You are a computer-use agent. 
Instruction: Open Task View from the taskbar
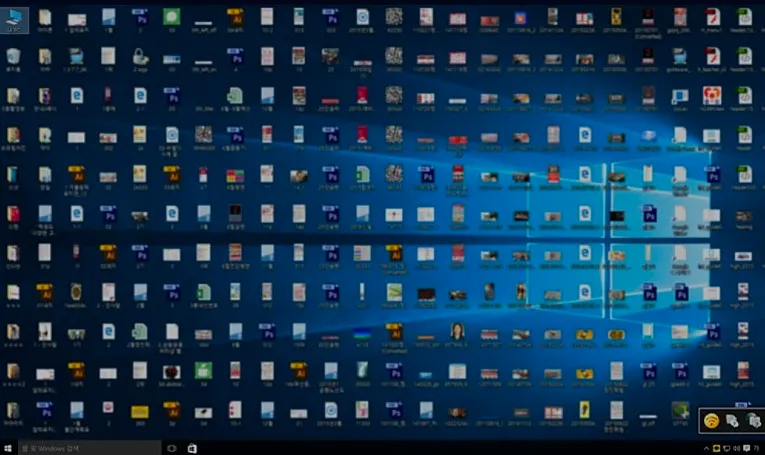[172, 448]
